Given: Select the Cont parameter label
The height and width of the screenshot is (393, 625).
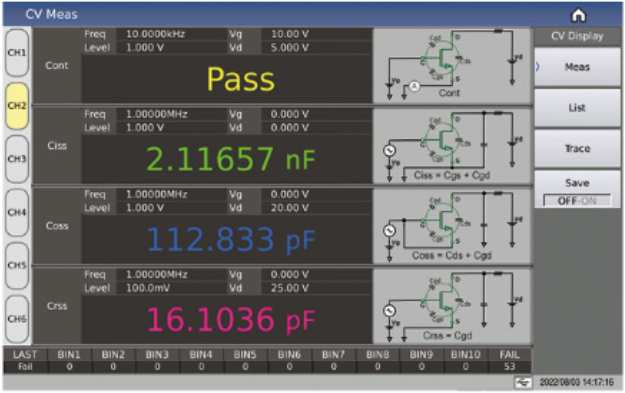Looking at the screenshot, I should coord(57,66).
